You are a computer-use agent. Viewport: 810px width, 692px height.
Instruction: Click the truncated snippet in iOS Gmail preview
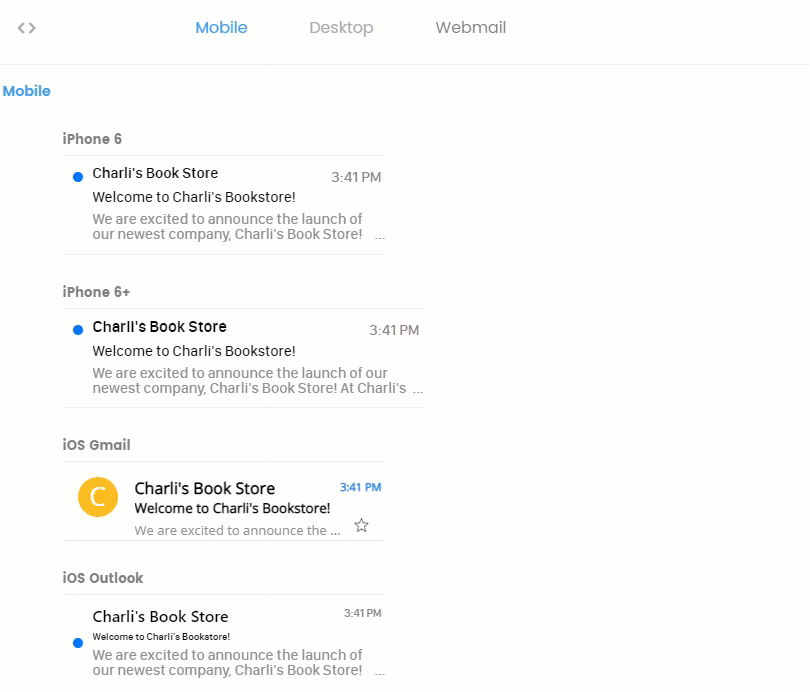[x=237, y=530]
